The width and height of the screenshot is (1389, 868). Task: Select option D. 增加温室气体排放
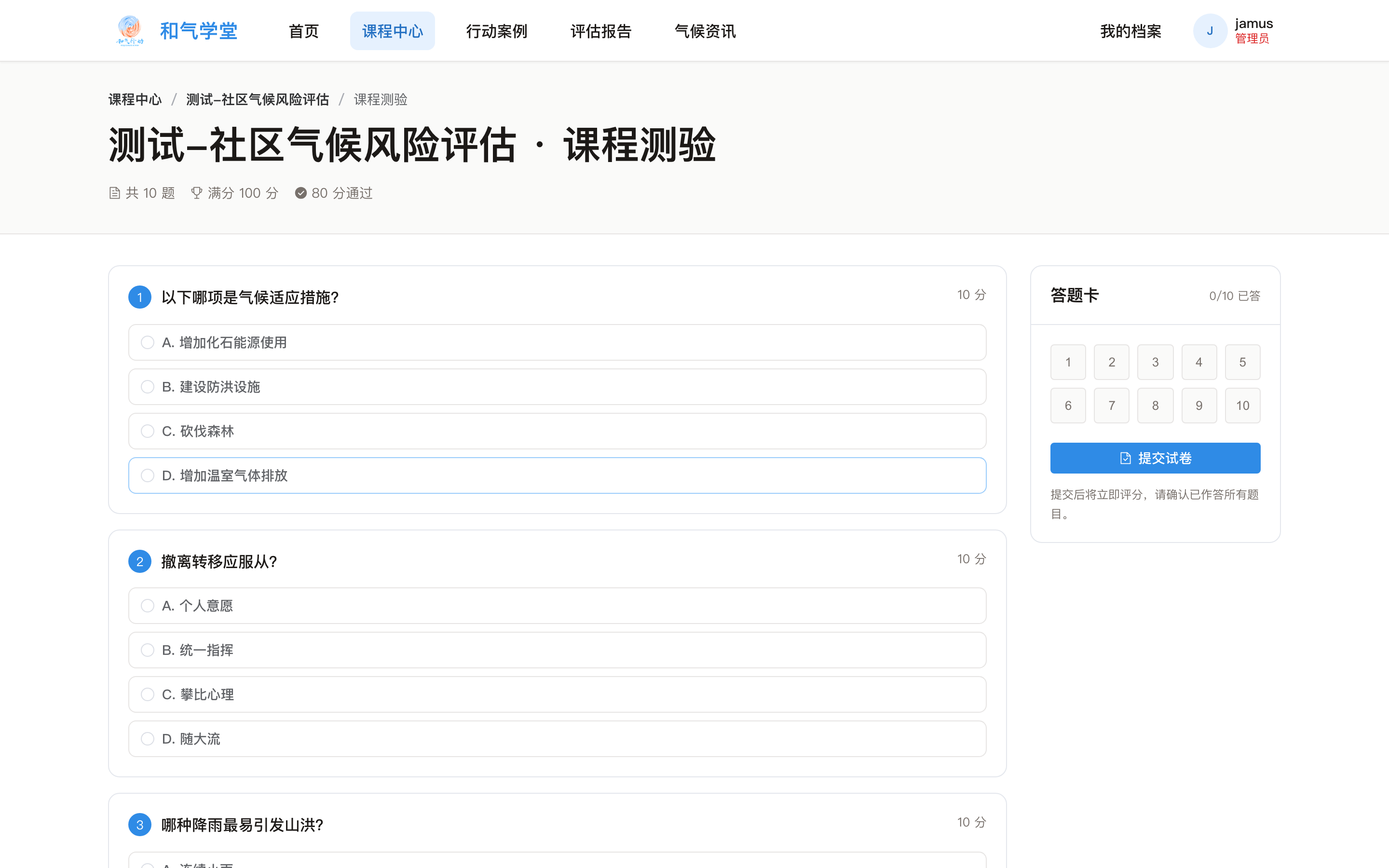[557, 475]
